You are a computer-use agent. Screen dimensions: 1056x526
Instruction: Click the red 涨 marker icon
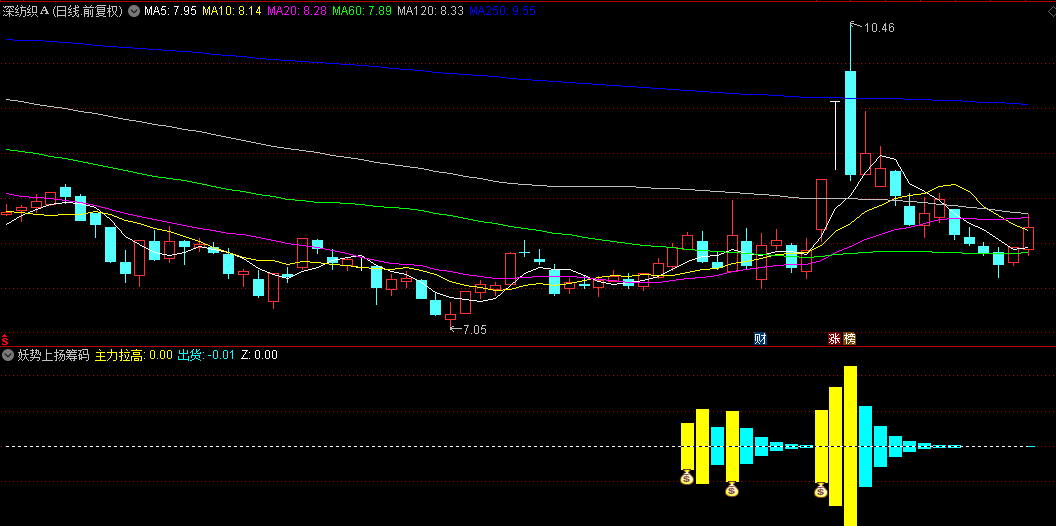[835, 339]
